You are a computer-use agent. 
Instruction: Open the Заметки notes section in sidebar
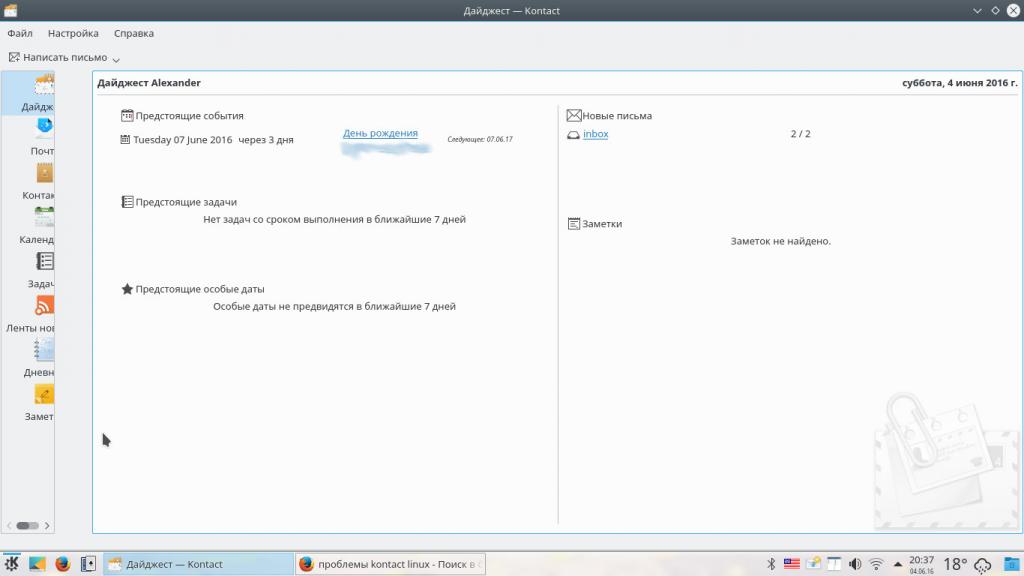[x=29, y=404]
